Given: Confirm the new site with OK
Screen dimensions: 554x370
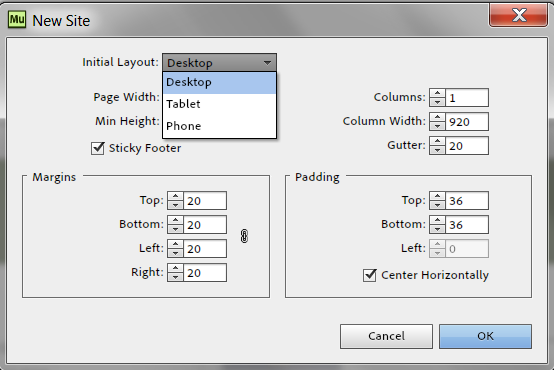Looking at the screenshot, I should coord(485,336).
